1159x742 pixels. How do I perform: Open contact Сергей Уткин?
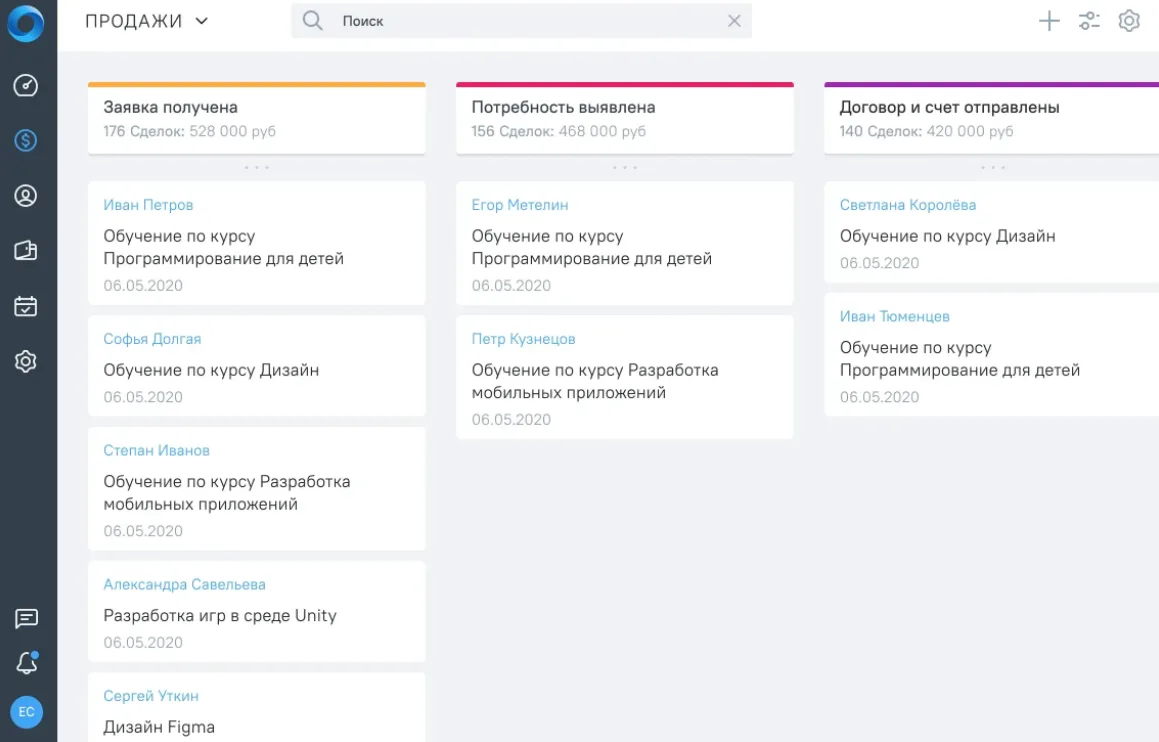point(151,695)
